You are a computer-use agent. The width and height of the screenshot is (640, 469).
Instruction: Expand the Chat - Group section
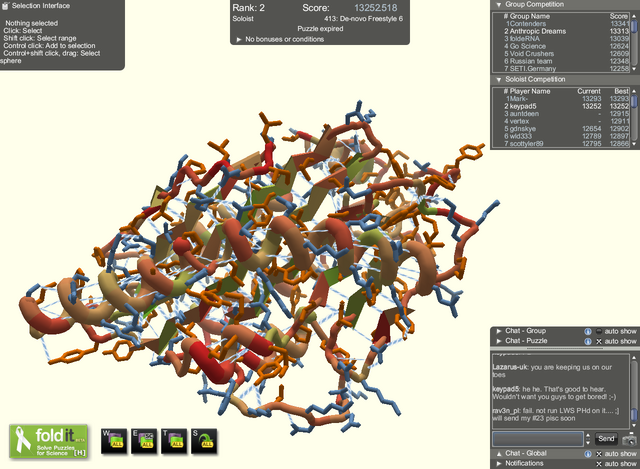click(x=499, y=331)
